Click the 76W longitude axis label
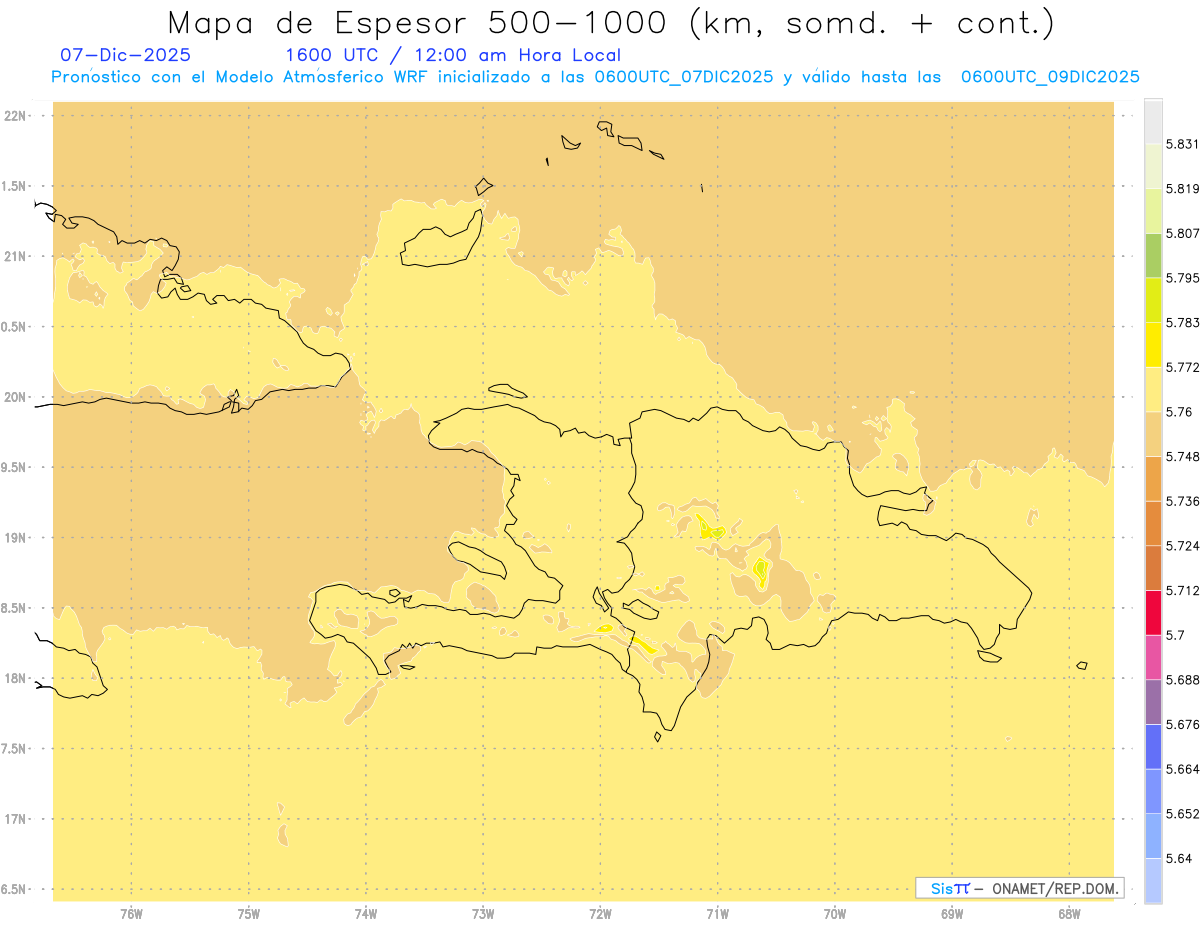Screen dimensions: 1200x927 (x=131, y=914)
